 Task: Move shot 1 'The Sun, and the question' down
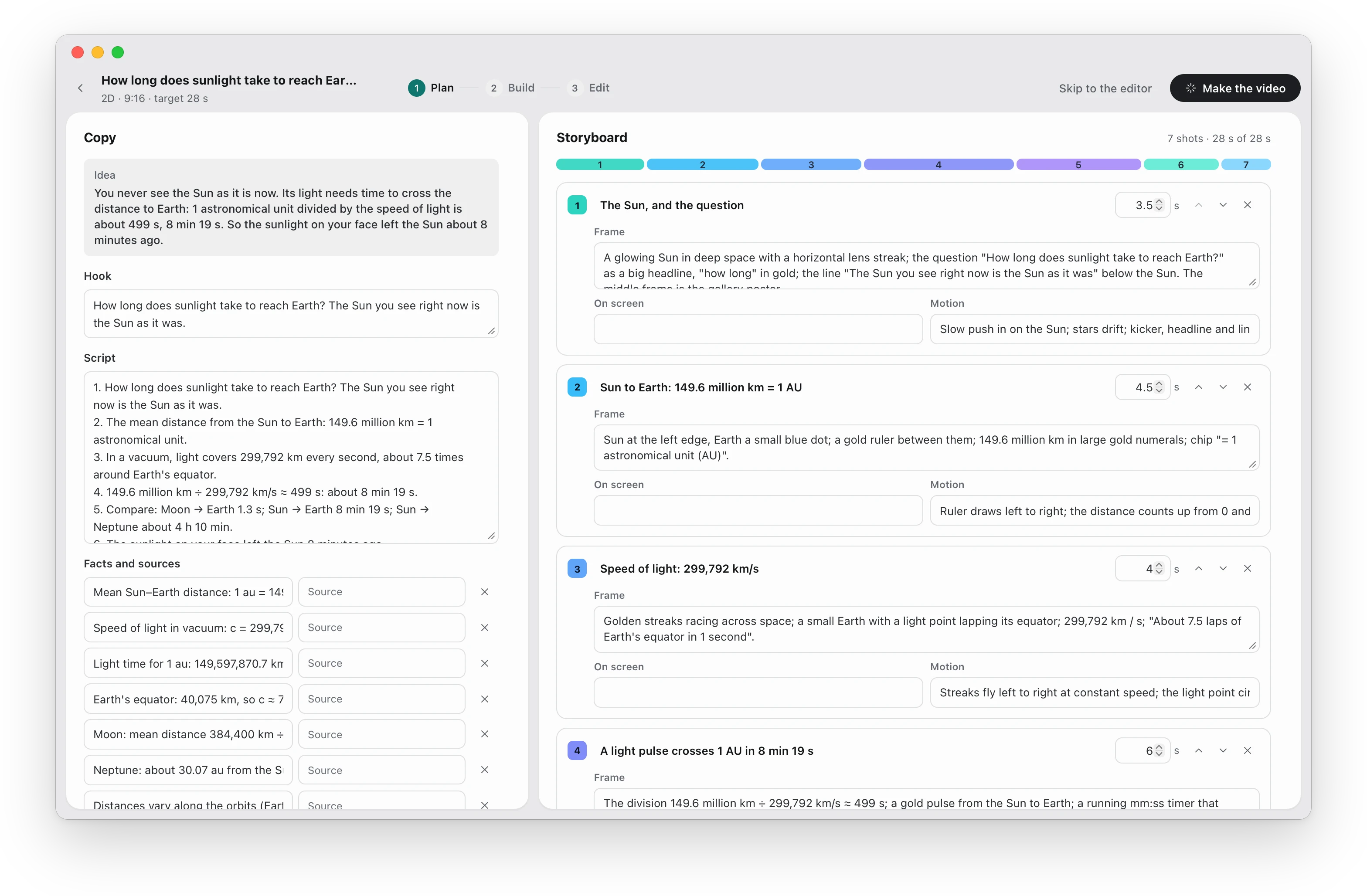pyautogui.click(x=1223, y=205)
